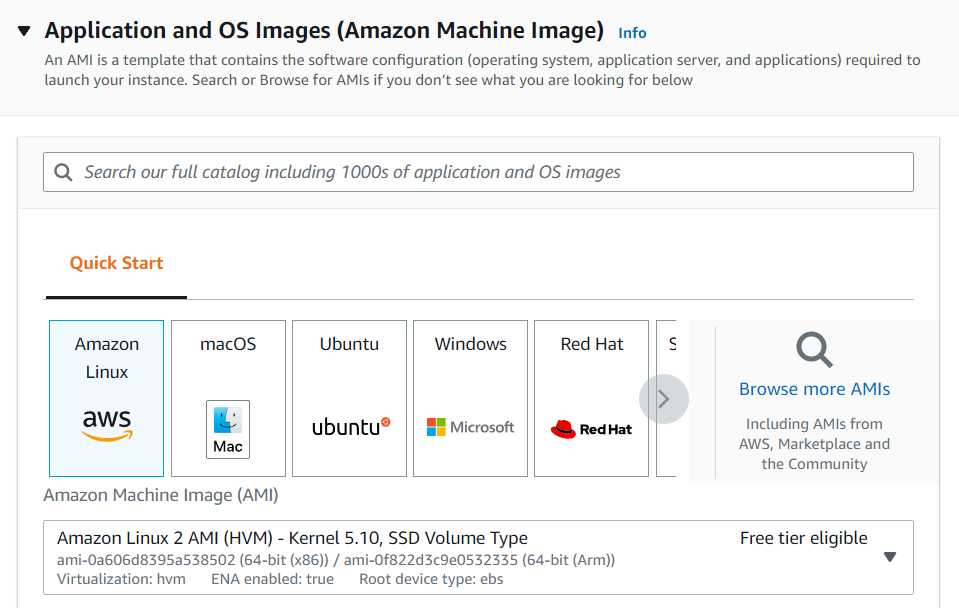The width and height of the screenshot is (959, 608).
Task: Expand the Amazon Linux 2 AMI selector
Action: click(x=478, y=557)
